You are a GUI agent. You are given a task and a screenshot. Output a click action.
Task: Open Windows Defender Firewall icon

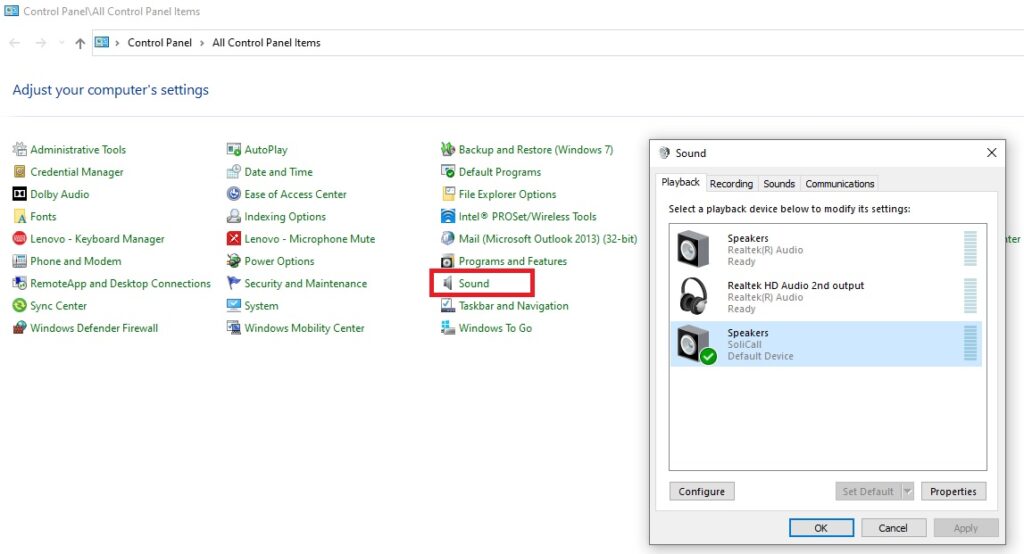click(x=20, y=327)
